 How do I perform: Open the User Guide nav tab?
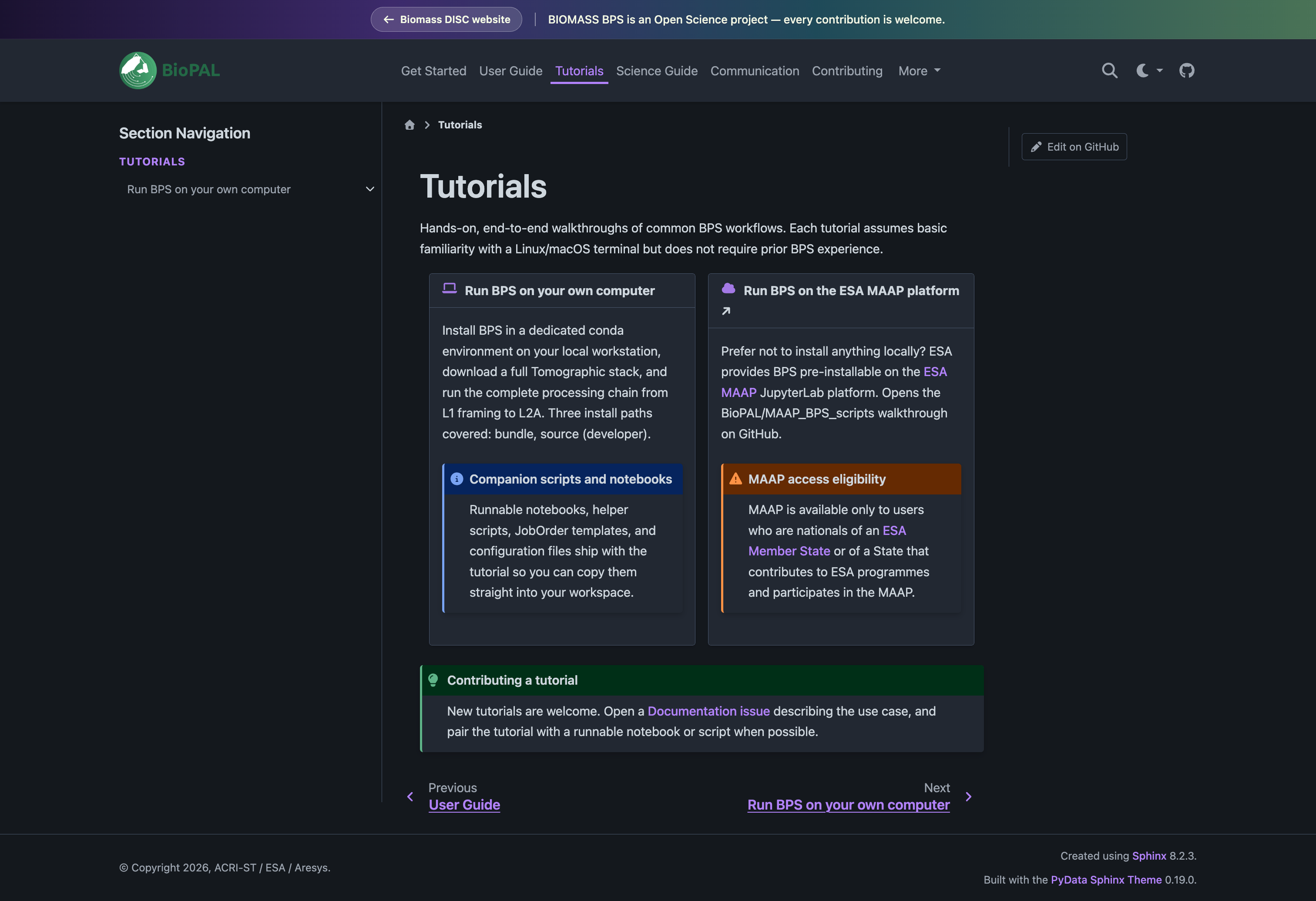pyautogui.click(x=511, y=71)
